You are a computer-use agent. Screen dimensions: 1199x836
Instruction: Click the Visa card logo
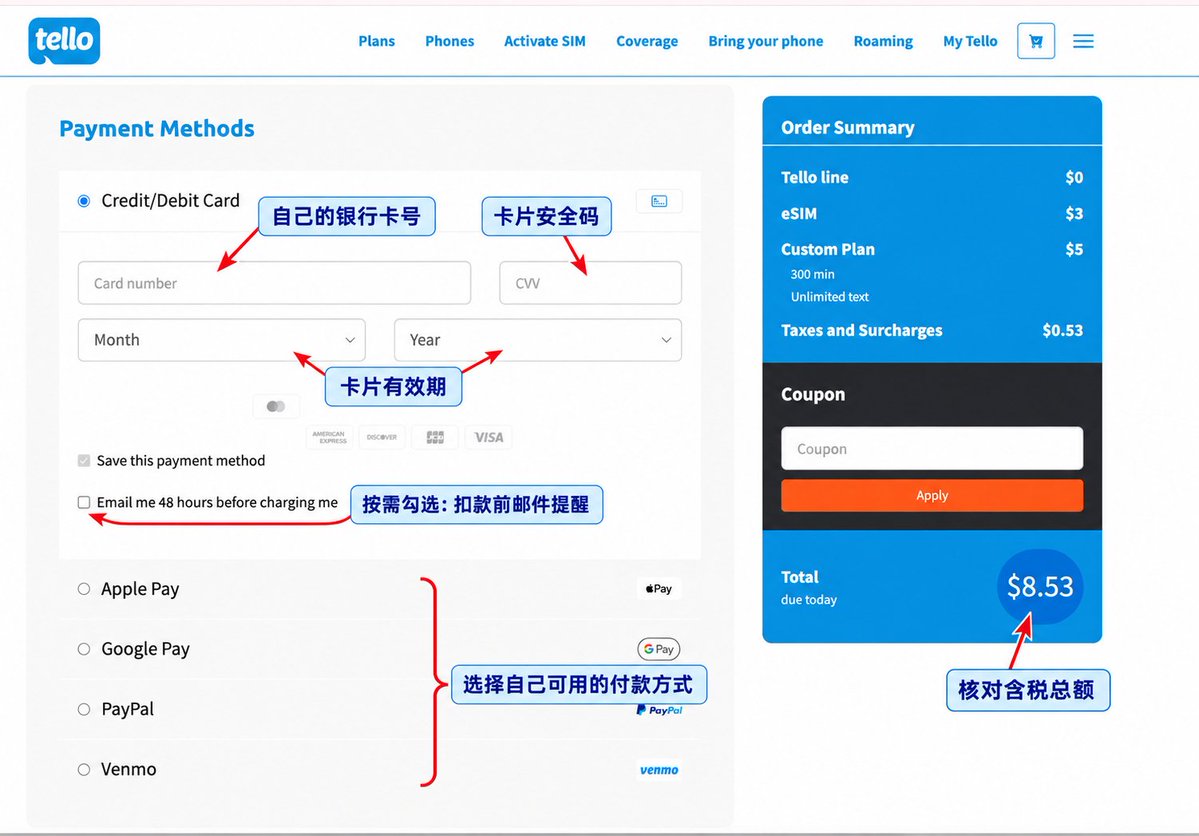pyautogui.click(x=489, y=438)
